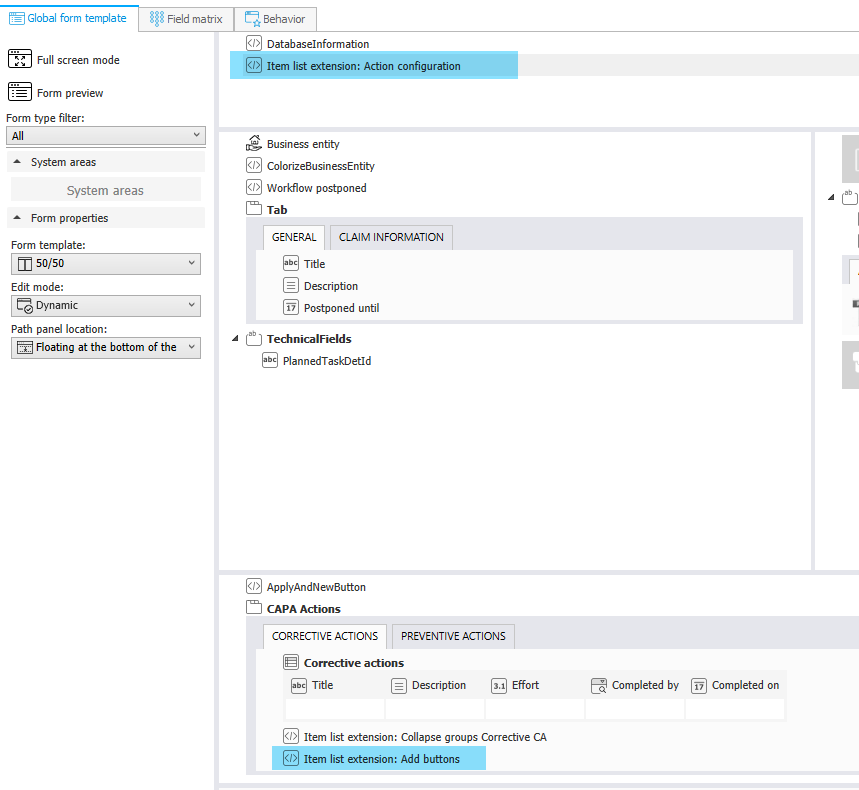Collapse the System areas section

17,162
